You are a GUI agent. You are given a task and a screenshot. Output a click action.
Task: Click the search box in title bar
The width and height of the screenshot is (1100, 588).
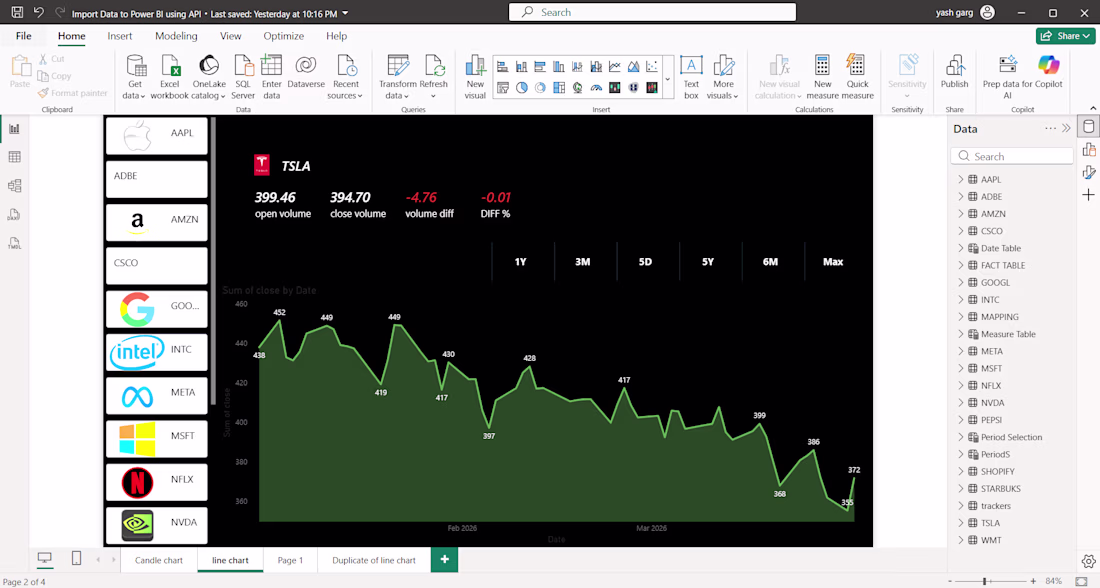[x=652, y=12]
